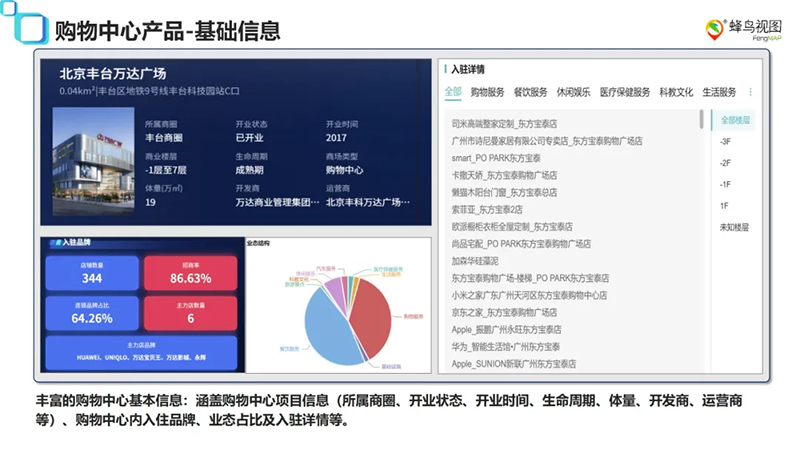Select 司米高端整家定制_东方宝泰店 row
This screenshot has width=800, height=450.
(x=504, y=124)
